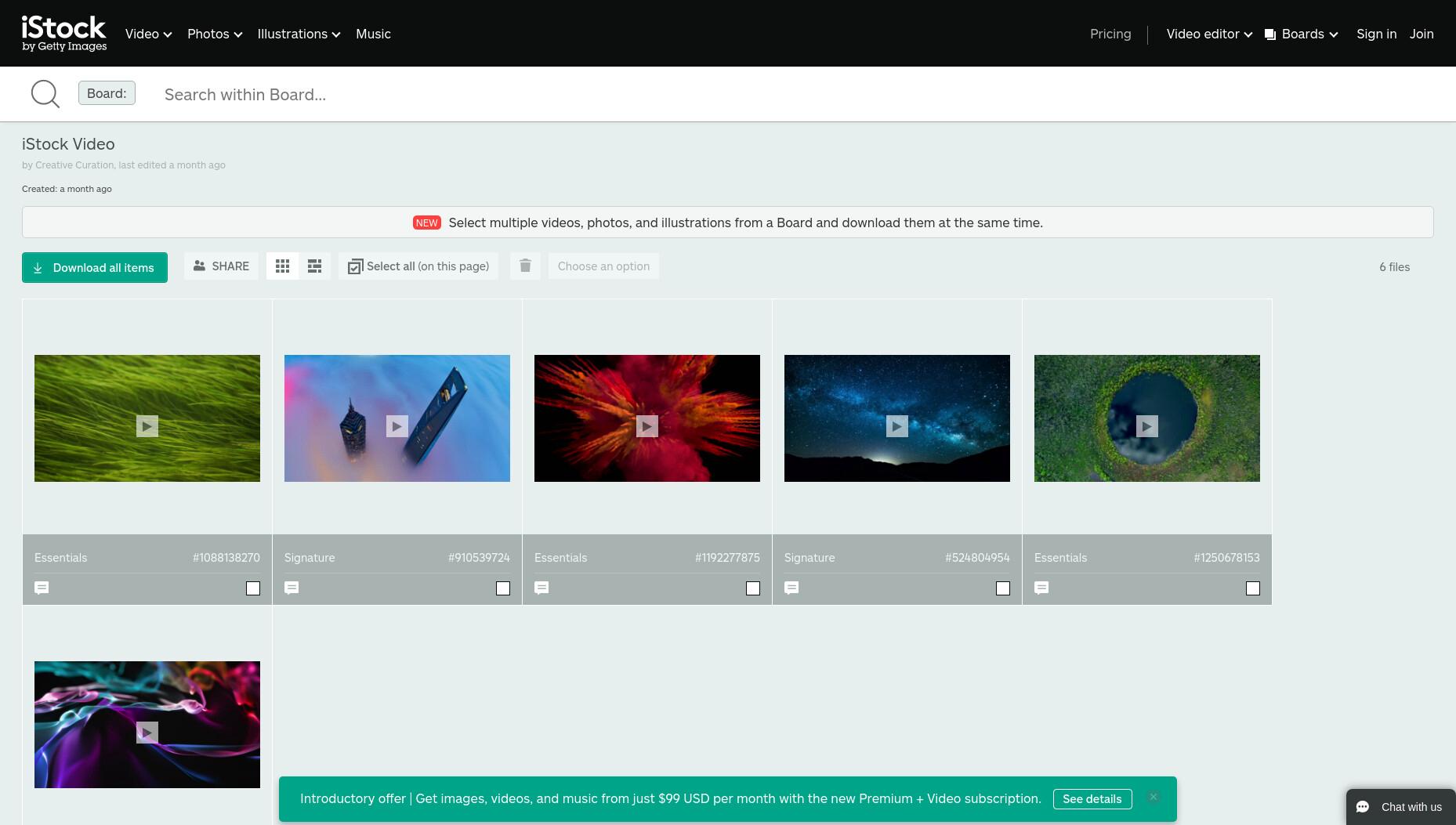Toggle Select all on this page
This screenshot has height=825, width=1456.
[x=418, y=266]
